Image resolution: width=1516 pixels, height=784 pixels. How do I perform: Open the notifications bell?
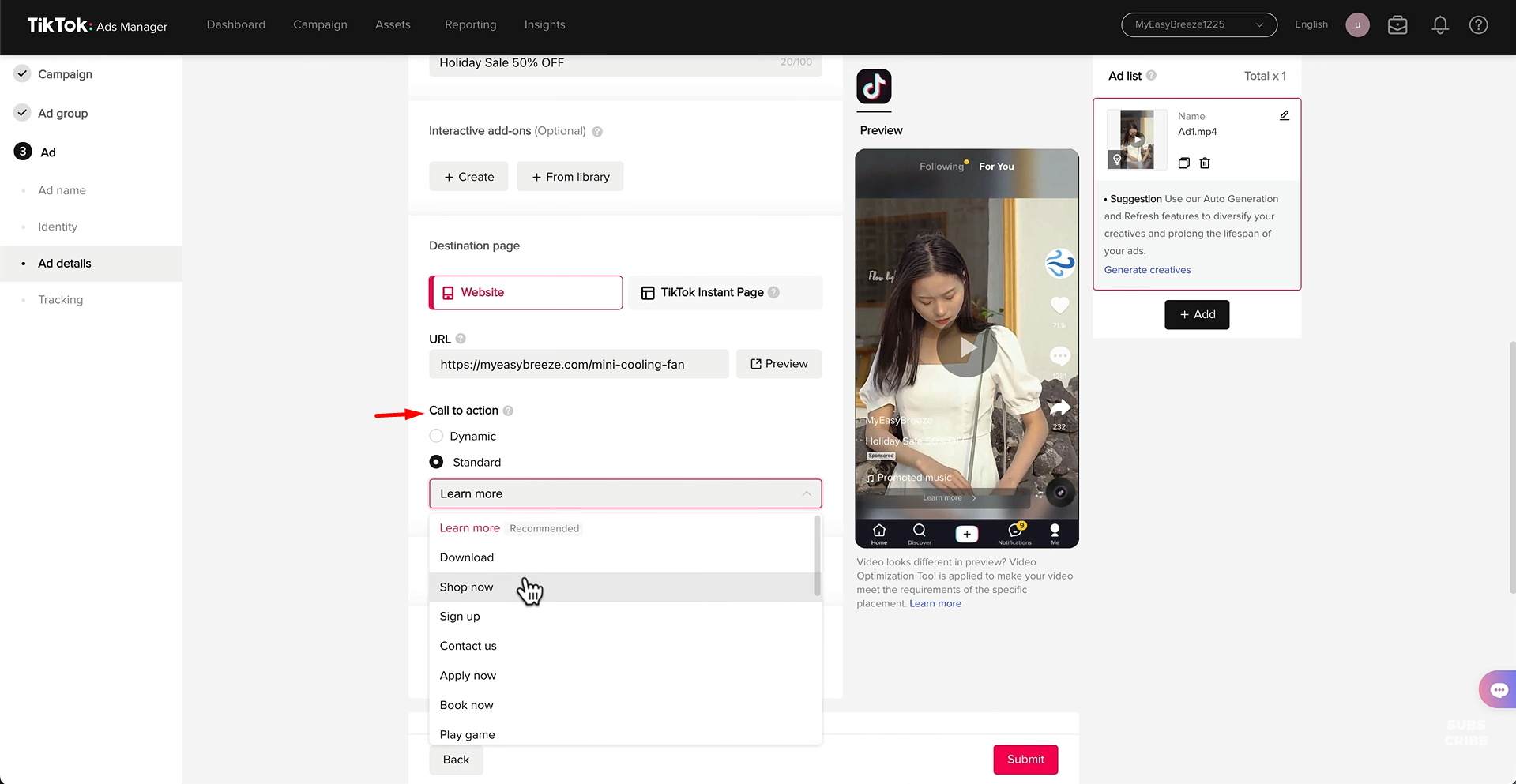coord(1439,24)
